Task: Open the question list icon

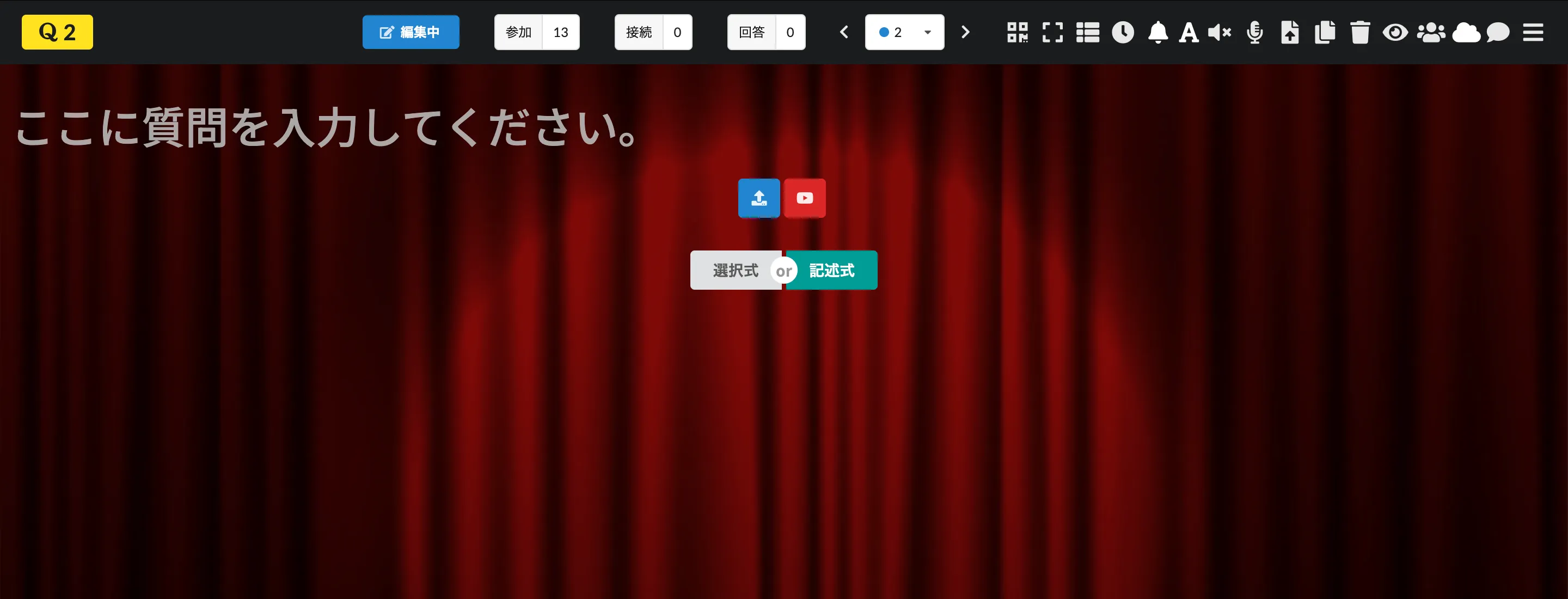Action: coord(1088,32)
